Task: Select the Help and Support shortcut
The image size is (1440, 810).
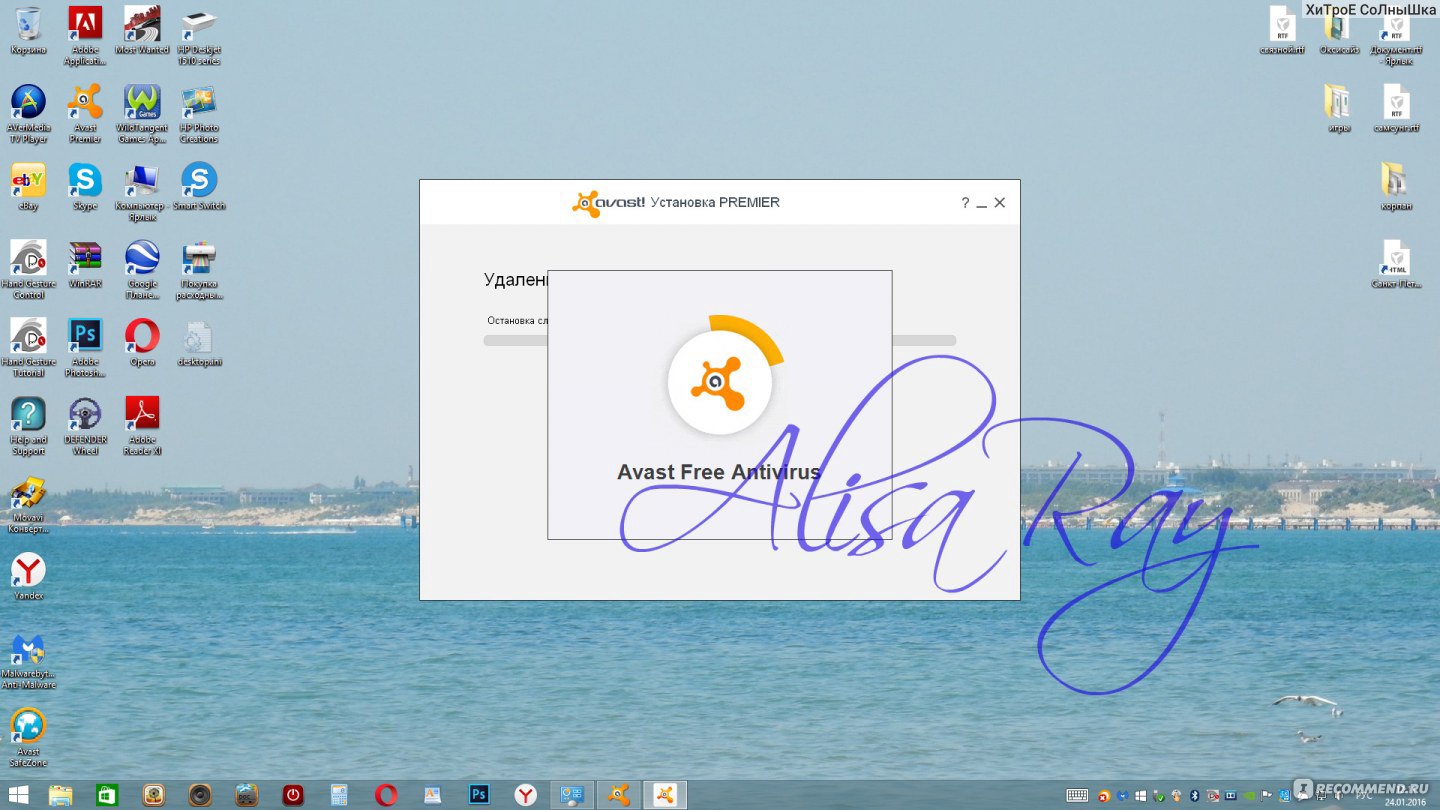Action: click(x=28, y=426)
